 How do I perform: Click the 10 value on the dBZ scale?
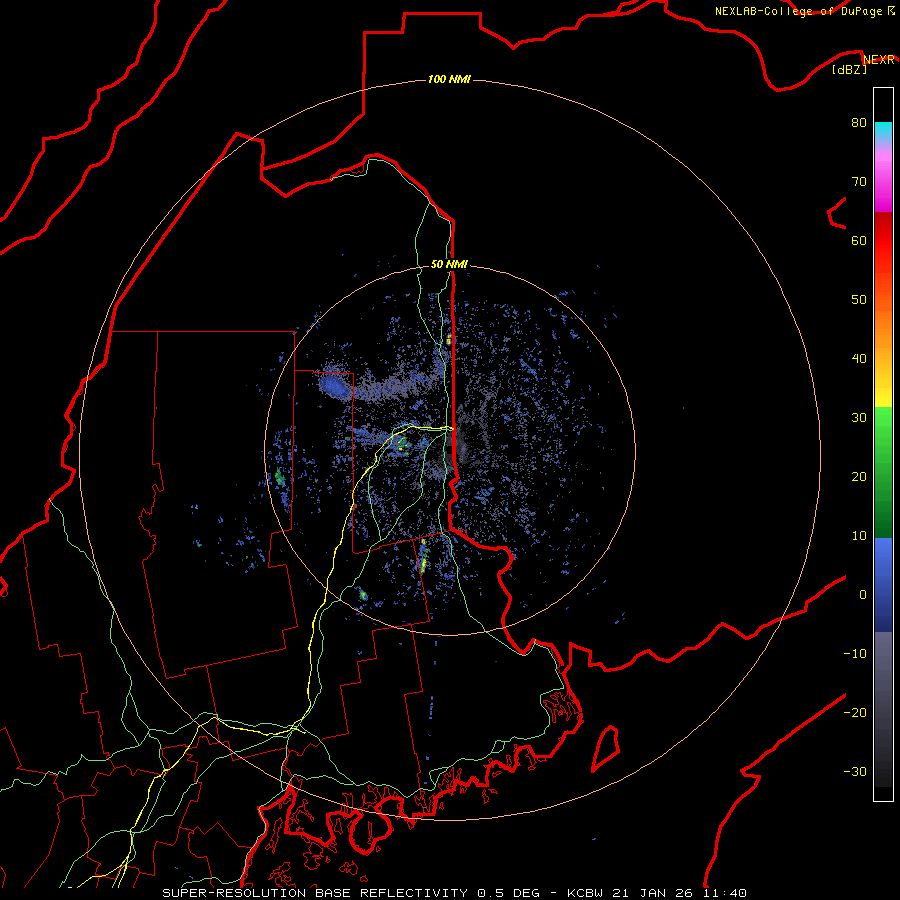click(859, 536)
